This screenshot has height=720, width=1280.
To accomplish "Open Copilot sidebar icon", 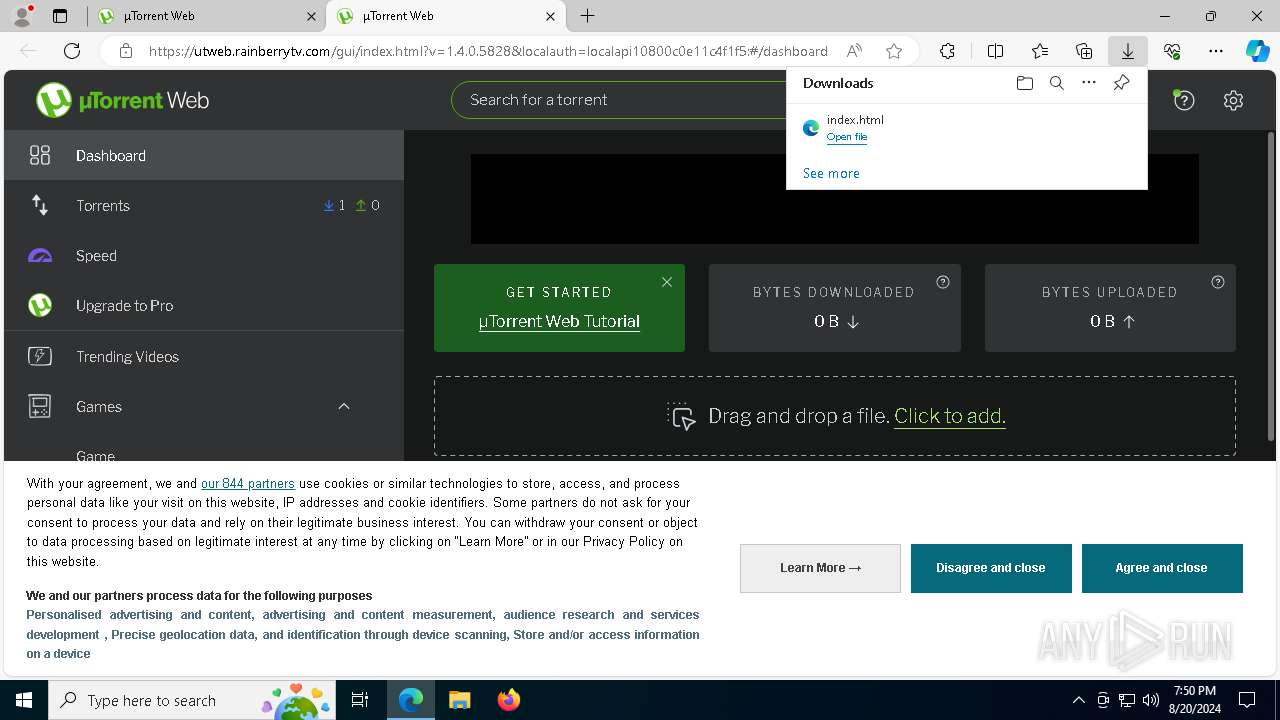I will pos(1258,51).
